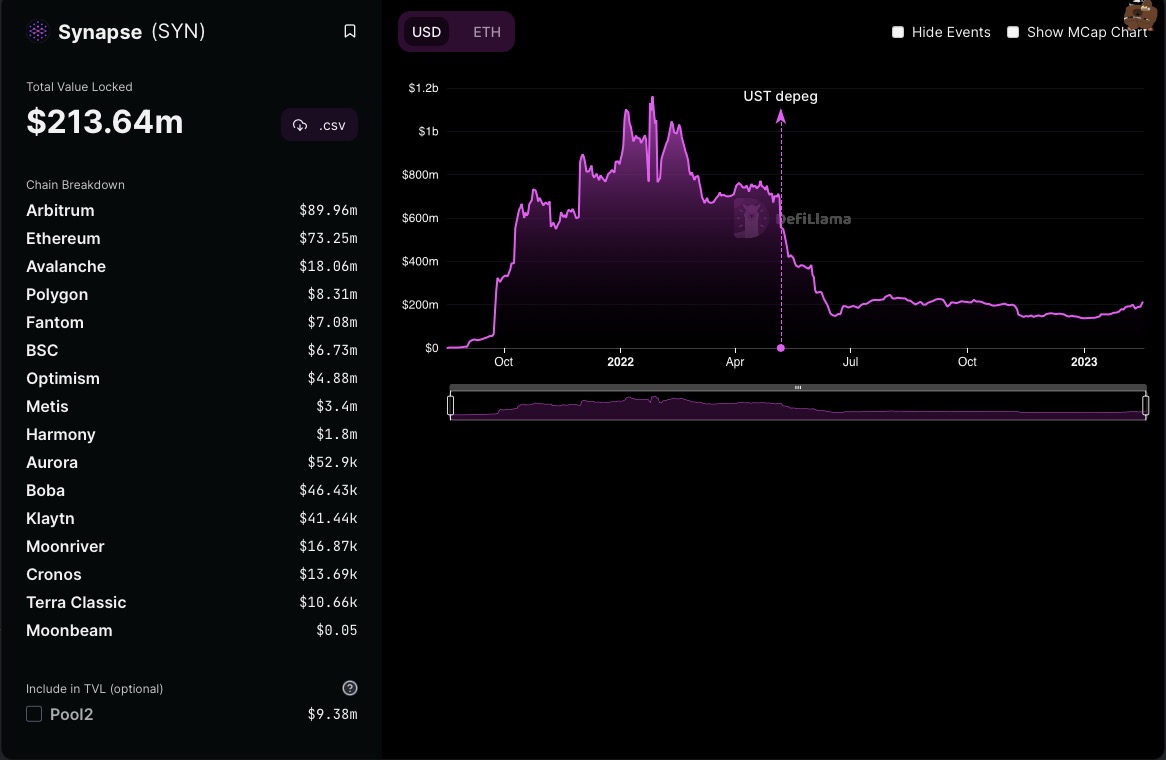
Task: Switch chart denomination to ETH
Action: coord(487,32)
